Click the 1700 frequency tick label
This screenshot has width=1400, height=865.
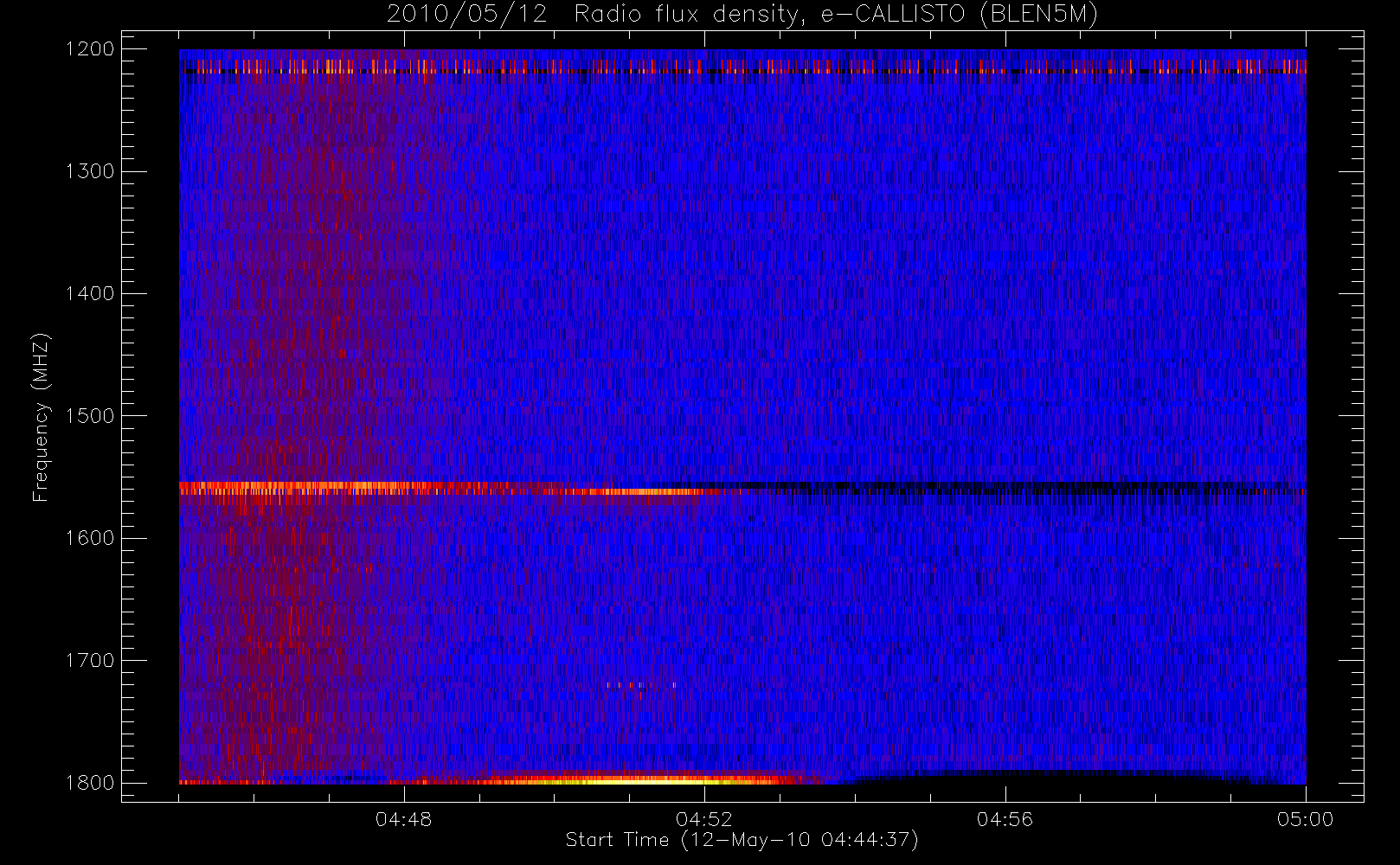90,660
